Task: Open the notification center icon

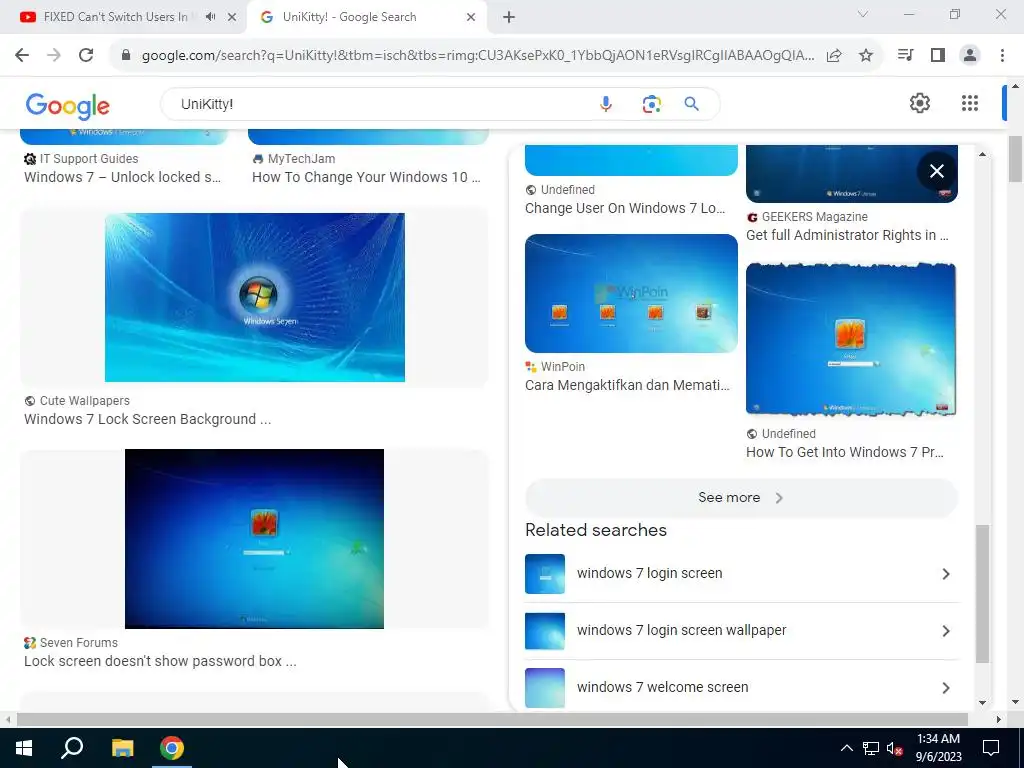Action: pyautogui.click(x=991, y=748)
